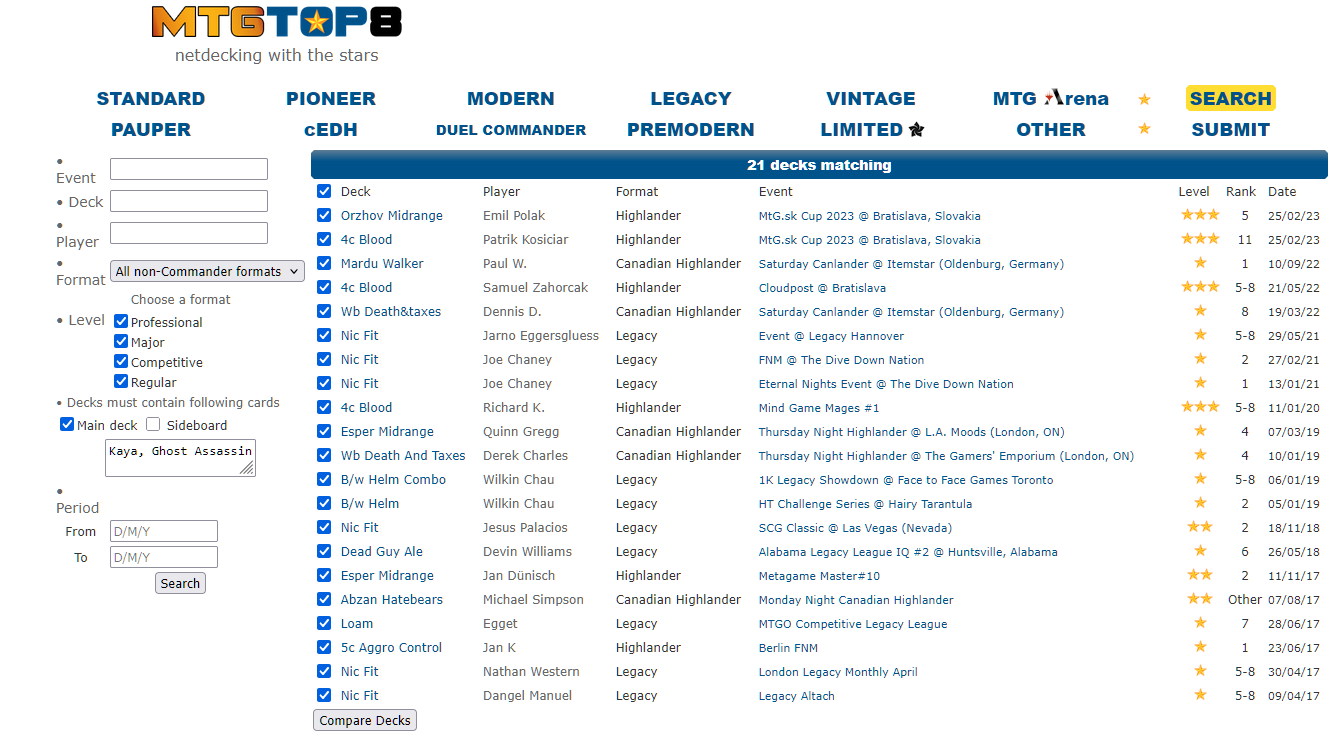Toggle the select-all checkbox in the Deck header

coord(324,191)
